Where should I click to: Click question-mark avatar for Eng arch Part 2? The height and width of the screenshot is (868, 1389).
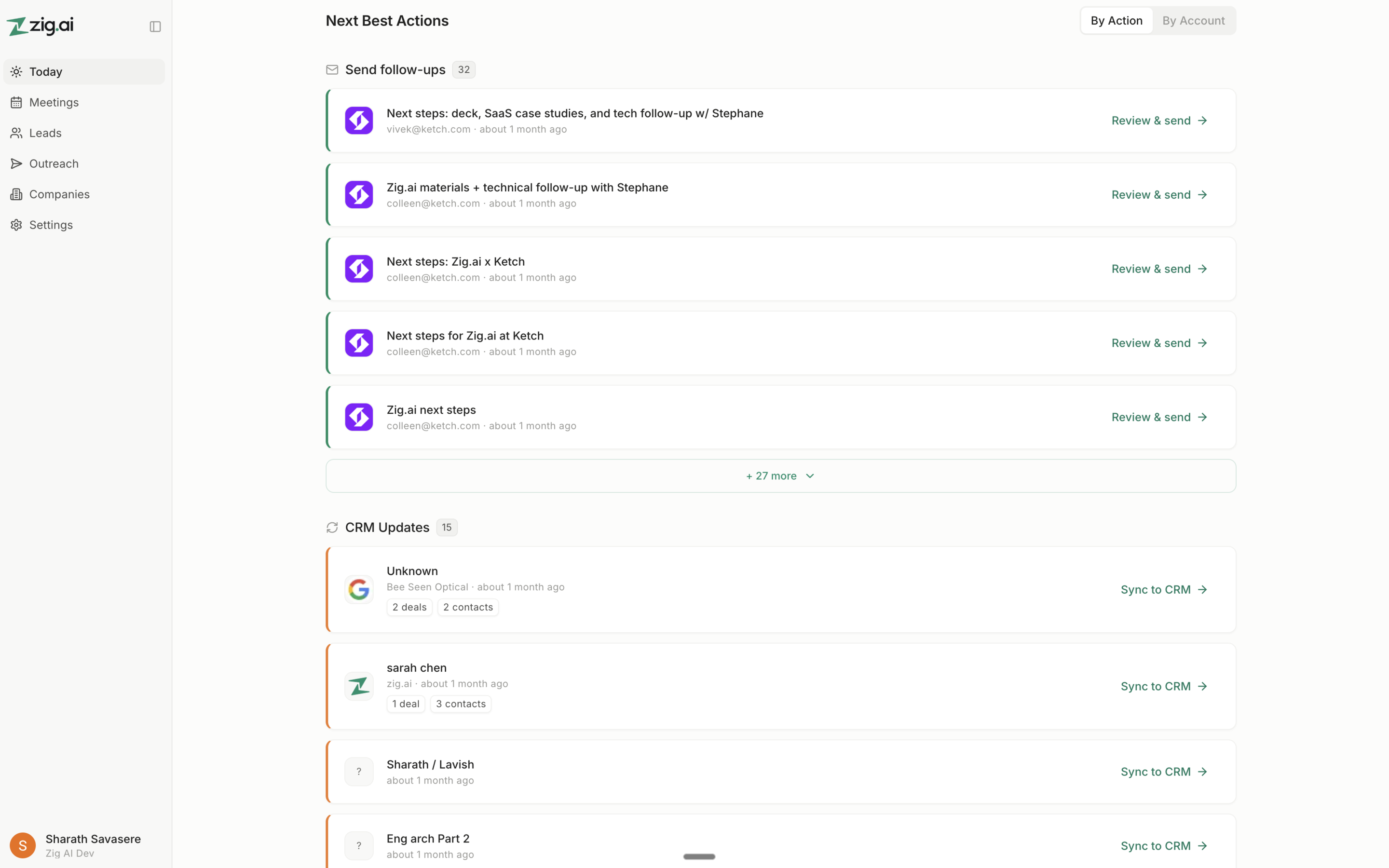(x=359, y=846)
